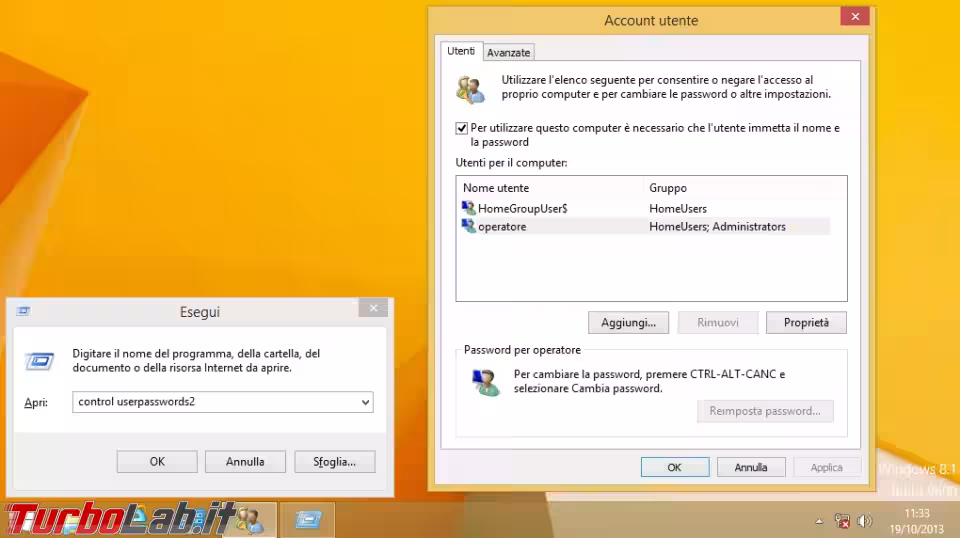Click the users icon in Account utente header
The image size is (960, 538).
tap(470, 89)
